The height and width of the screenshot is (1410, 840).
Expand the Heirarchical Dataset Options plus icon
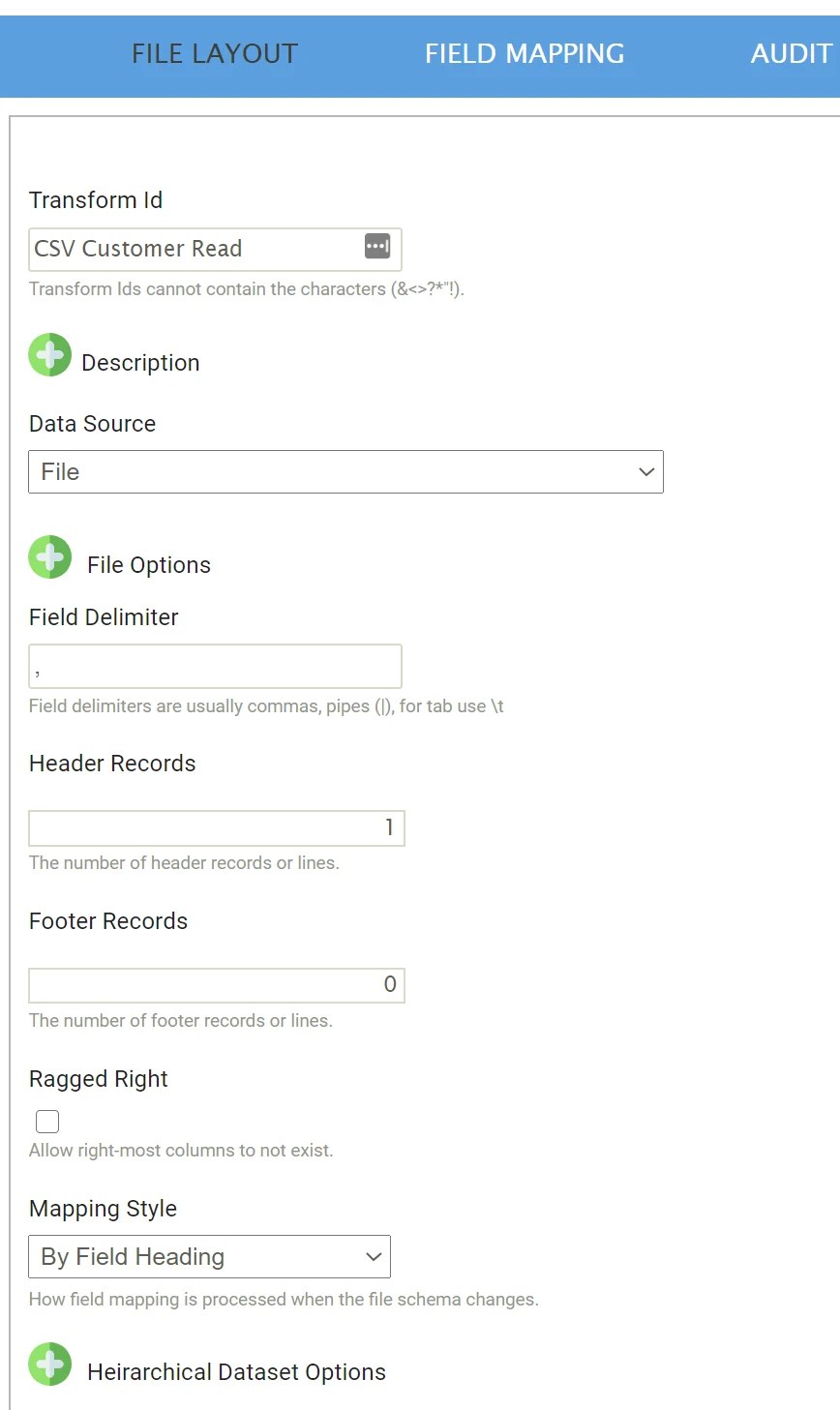[49, 1365]
